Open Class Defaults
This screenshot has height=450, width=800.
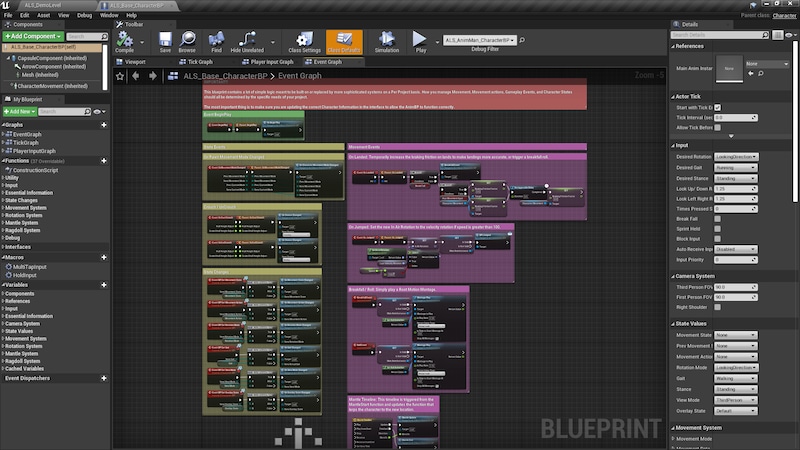(x=344, y=42)
